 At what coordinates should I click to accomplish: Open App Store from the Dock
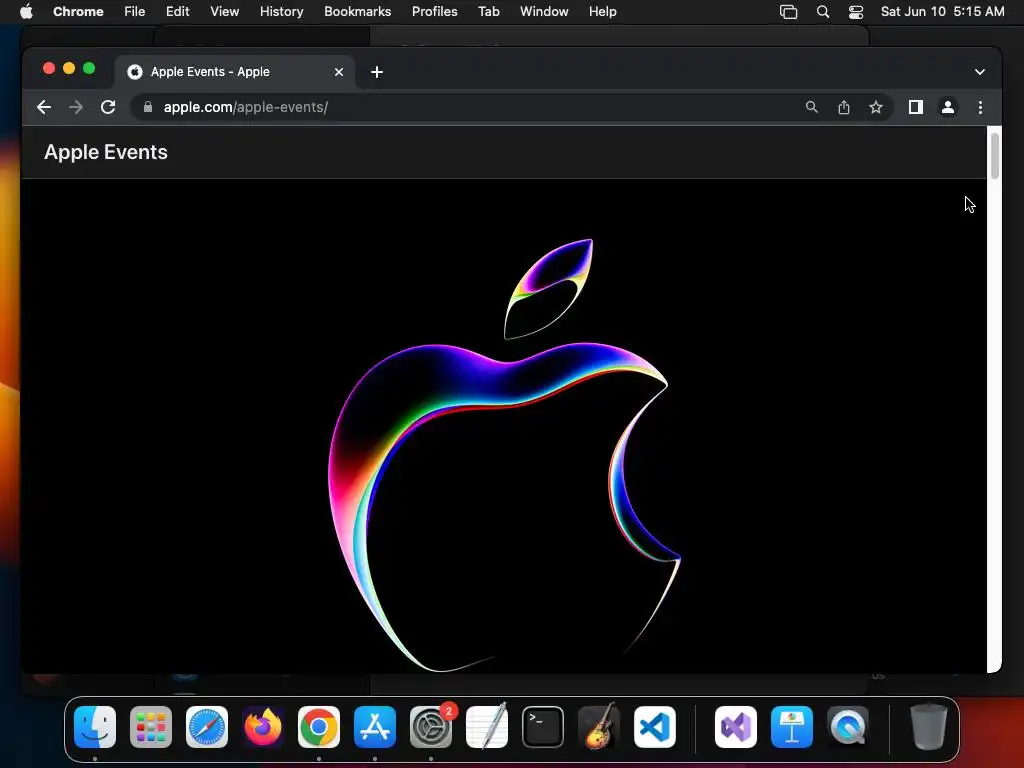[x=375, y=727]
